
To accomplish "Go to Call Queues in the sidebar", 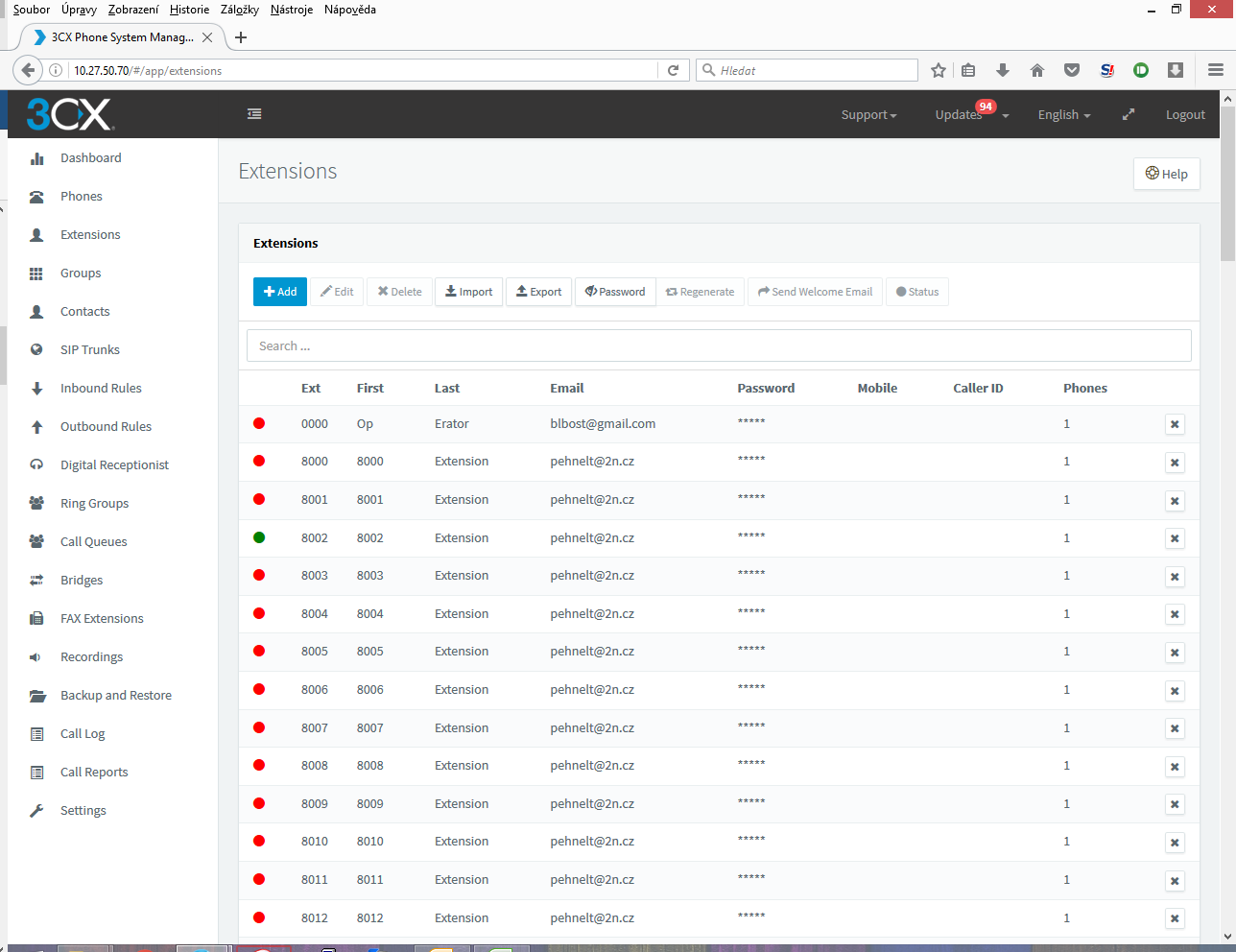I will click(93, 542).
